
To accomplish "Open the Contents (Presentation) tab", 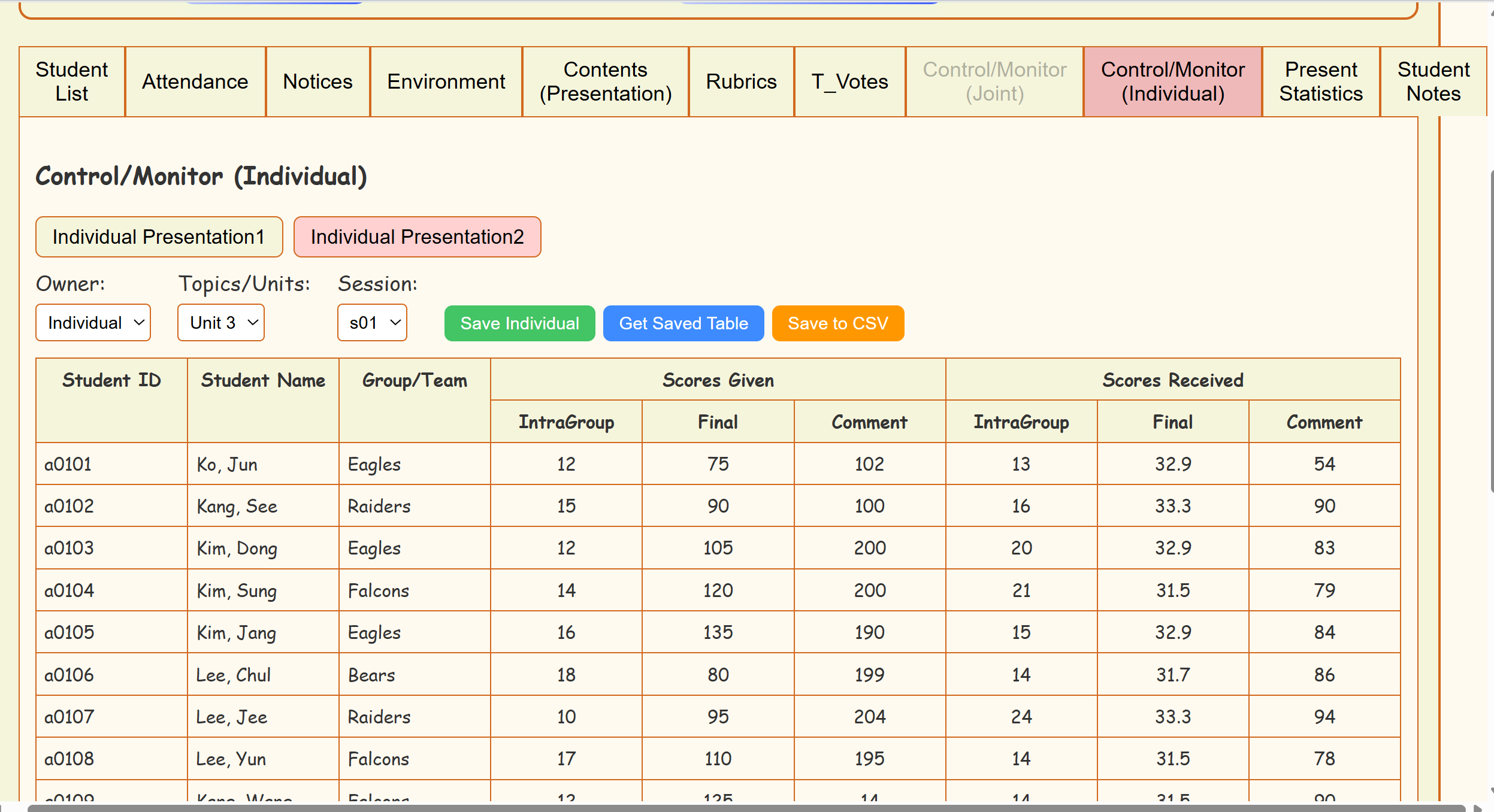I will click(x=605, y=81).
